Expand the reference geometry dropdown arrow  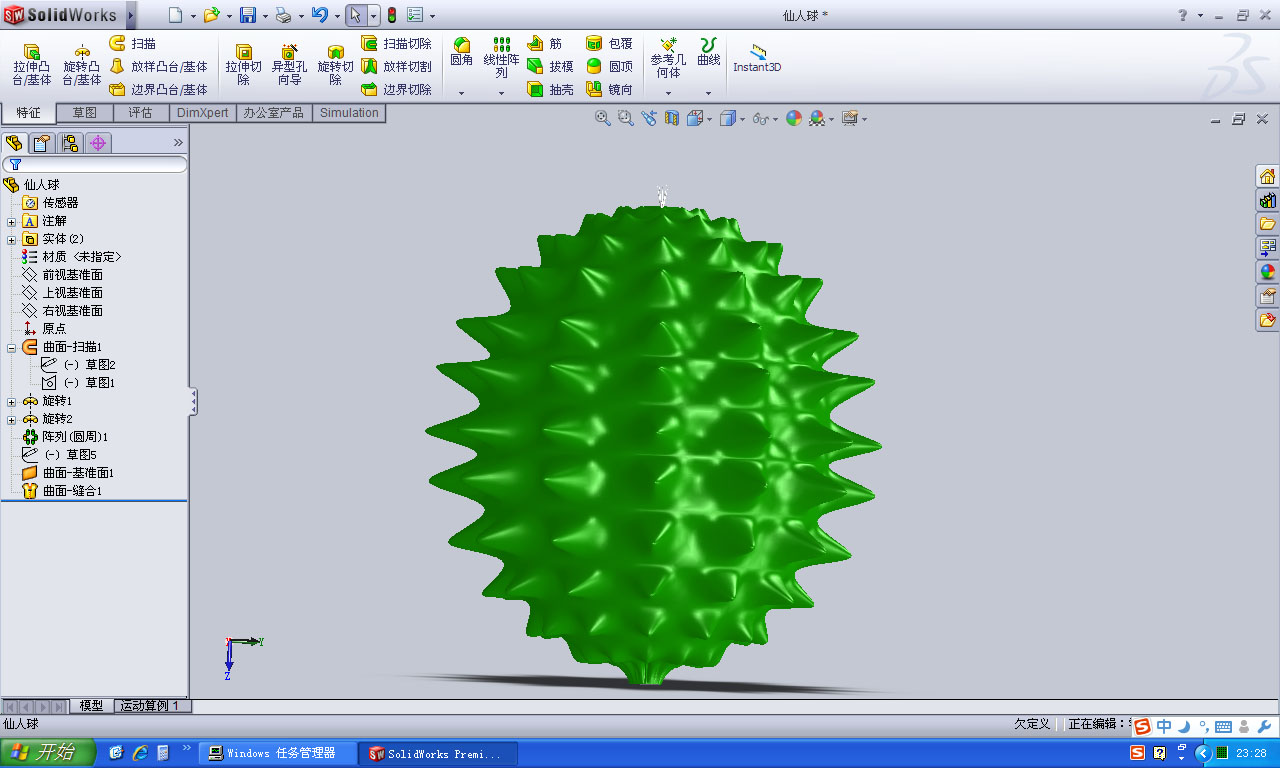(x=668, y=93)
